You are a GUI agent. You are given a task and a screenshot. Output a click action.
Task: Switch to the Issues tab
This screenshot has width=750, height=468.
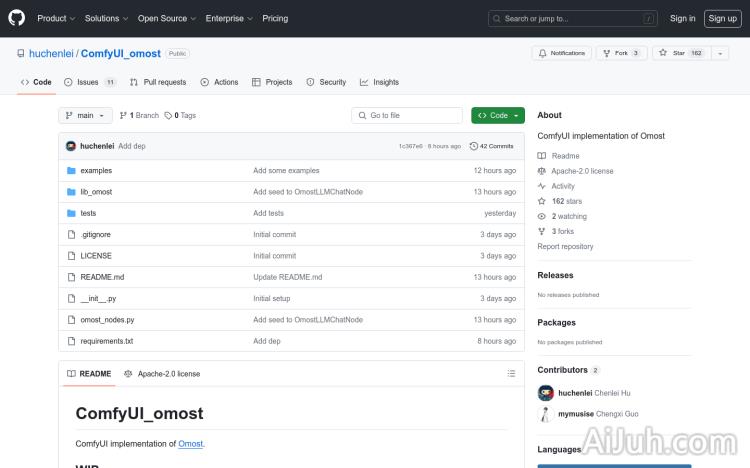[89, 82]
